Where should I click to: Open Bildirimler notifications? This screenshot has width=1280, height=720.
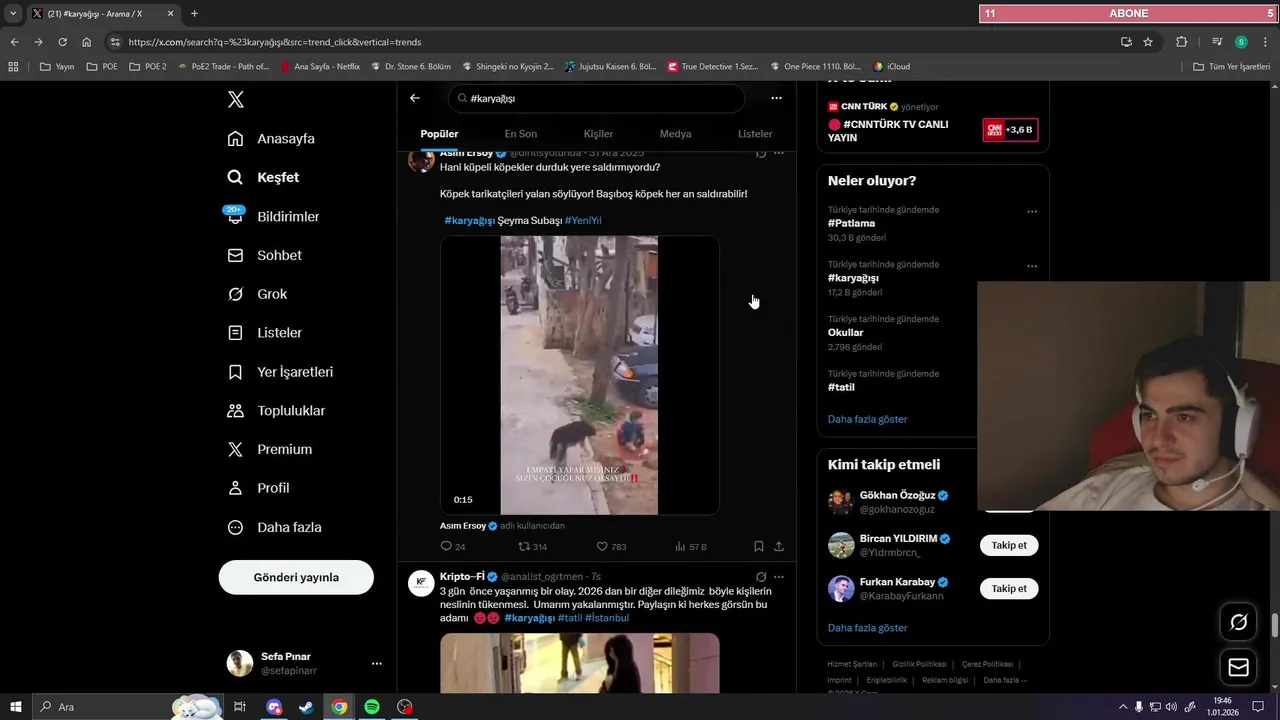273,216
